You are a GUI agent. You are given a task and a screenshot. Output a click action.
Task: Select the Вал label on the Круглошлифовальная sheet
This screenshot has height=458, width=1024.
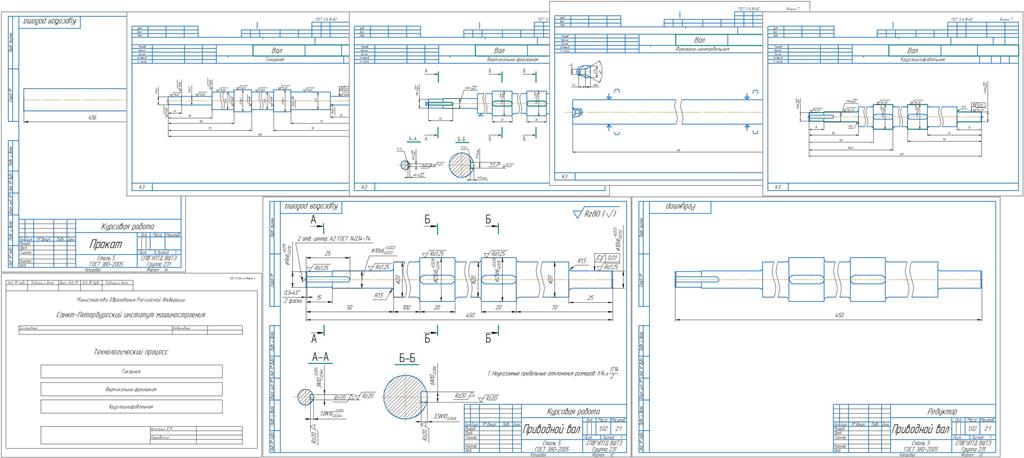click(911, 50)
